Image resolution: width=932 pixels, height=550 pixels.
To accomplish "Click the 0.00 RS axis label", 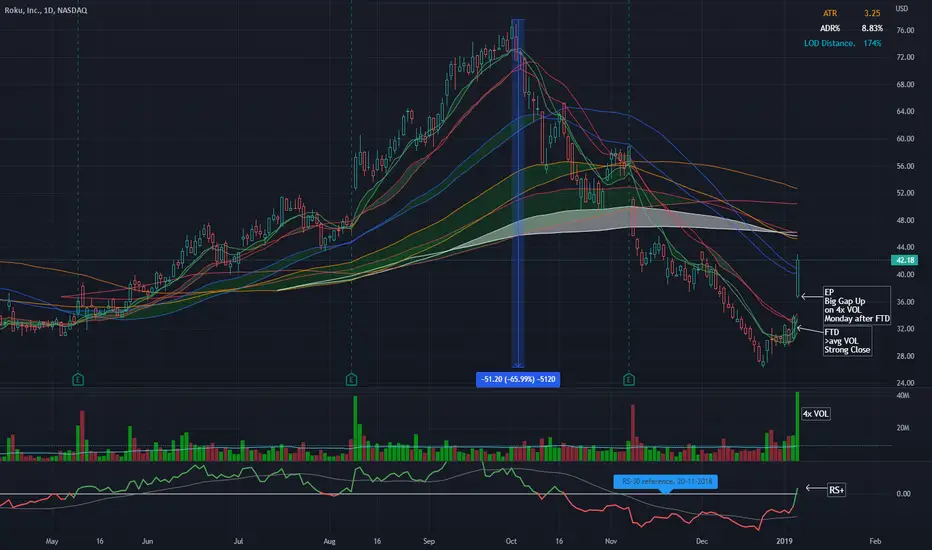I will pos(903,494).
